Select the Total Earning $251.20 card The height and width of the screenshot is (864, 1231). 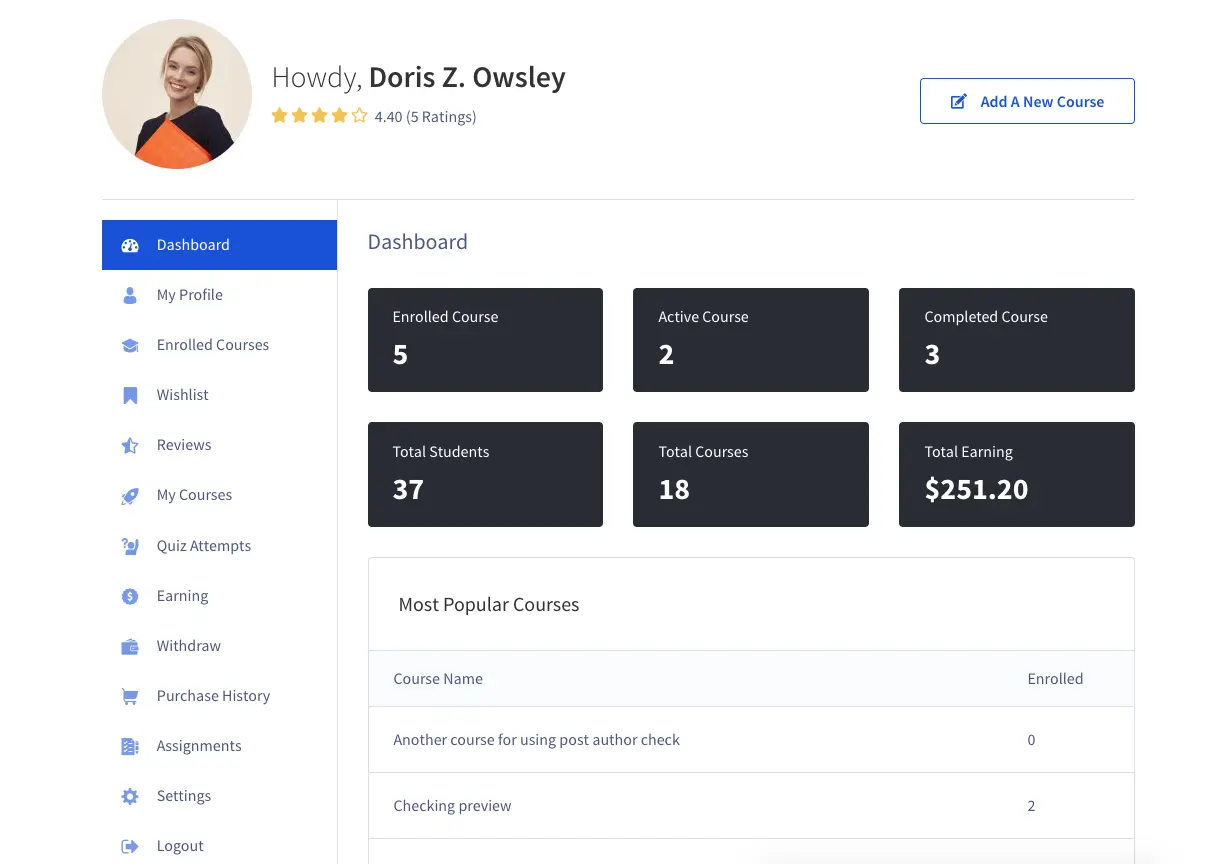point(1016,474)
